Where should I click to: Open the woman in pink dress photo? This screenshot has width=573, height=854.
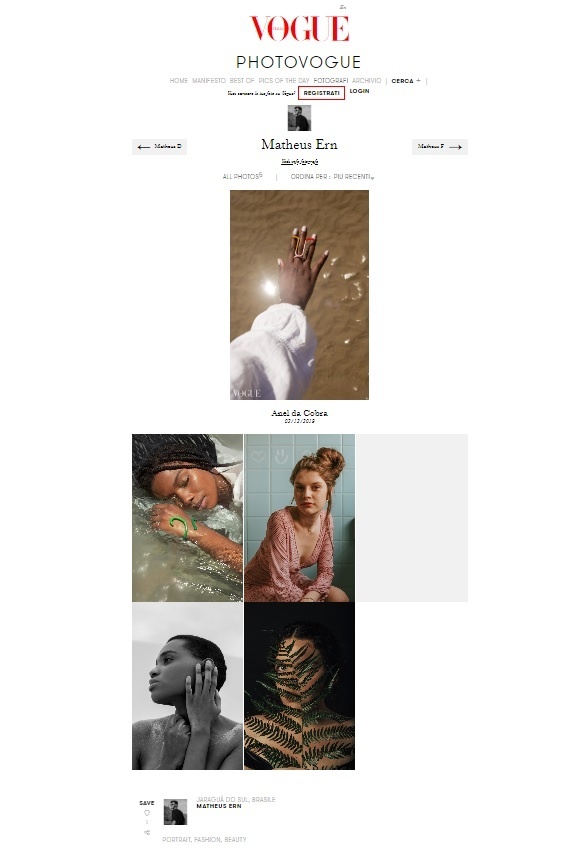299,518
